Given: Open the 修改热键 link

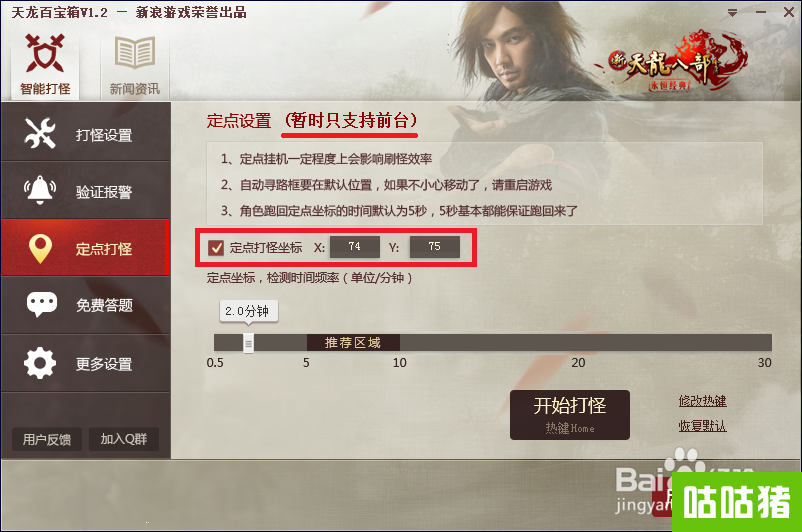Looking at the screenshot, I should pyautogui.click(x=702, y=401).
